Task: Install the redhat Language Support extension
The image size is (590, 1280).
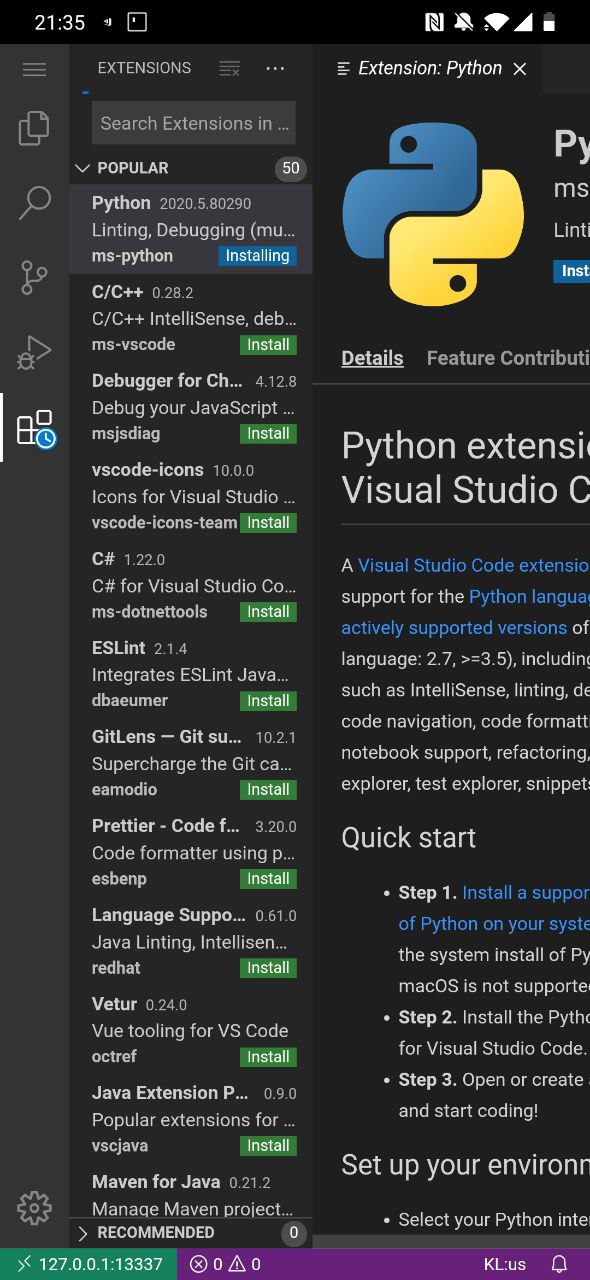Action: pos(268,968)
